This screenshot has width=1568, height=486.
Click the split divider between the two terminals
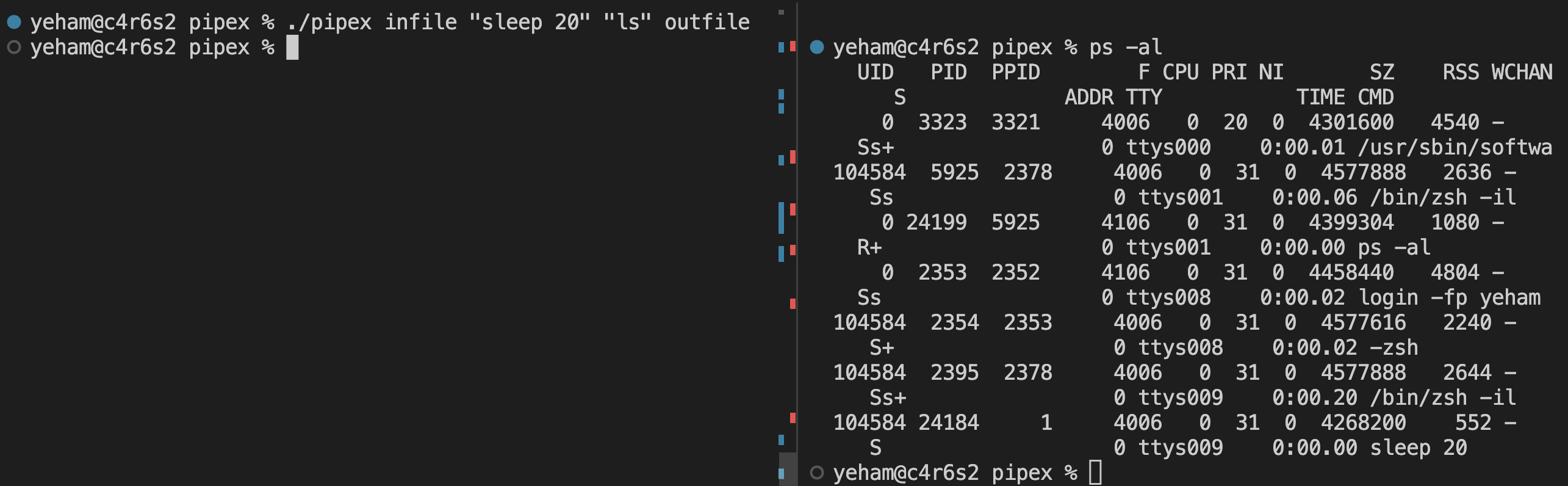point(797,243)
